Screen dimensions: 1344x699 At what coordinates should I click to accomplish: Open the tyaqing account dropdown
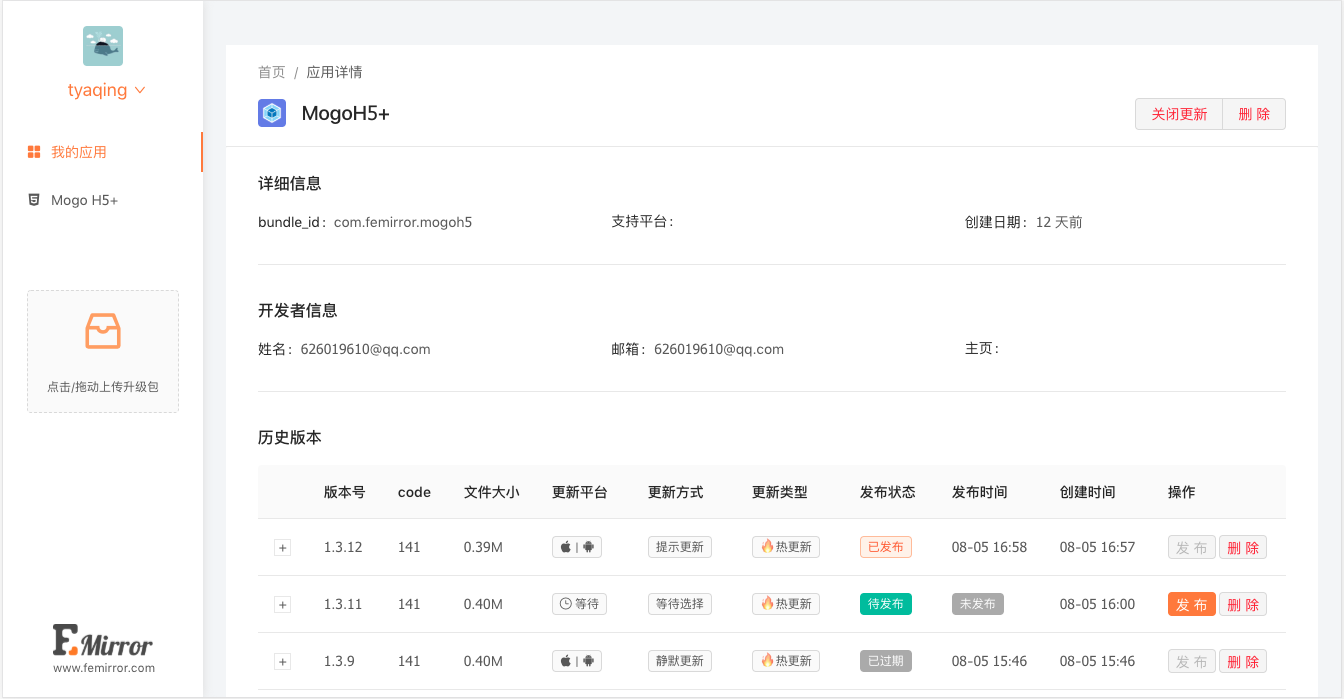click(106, 90)
